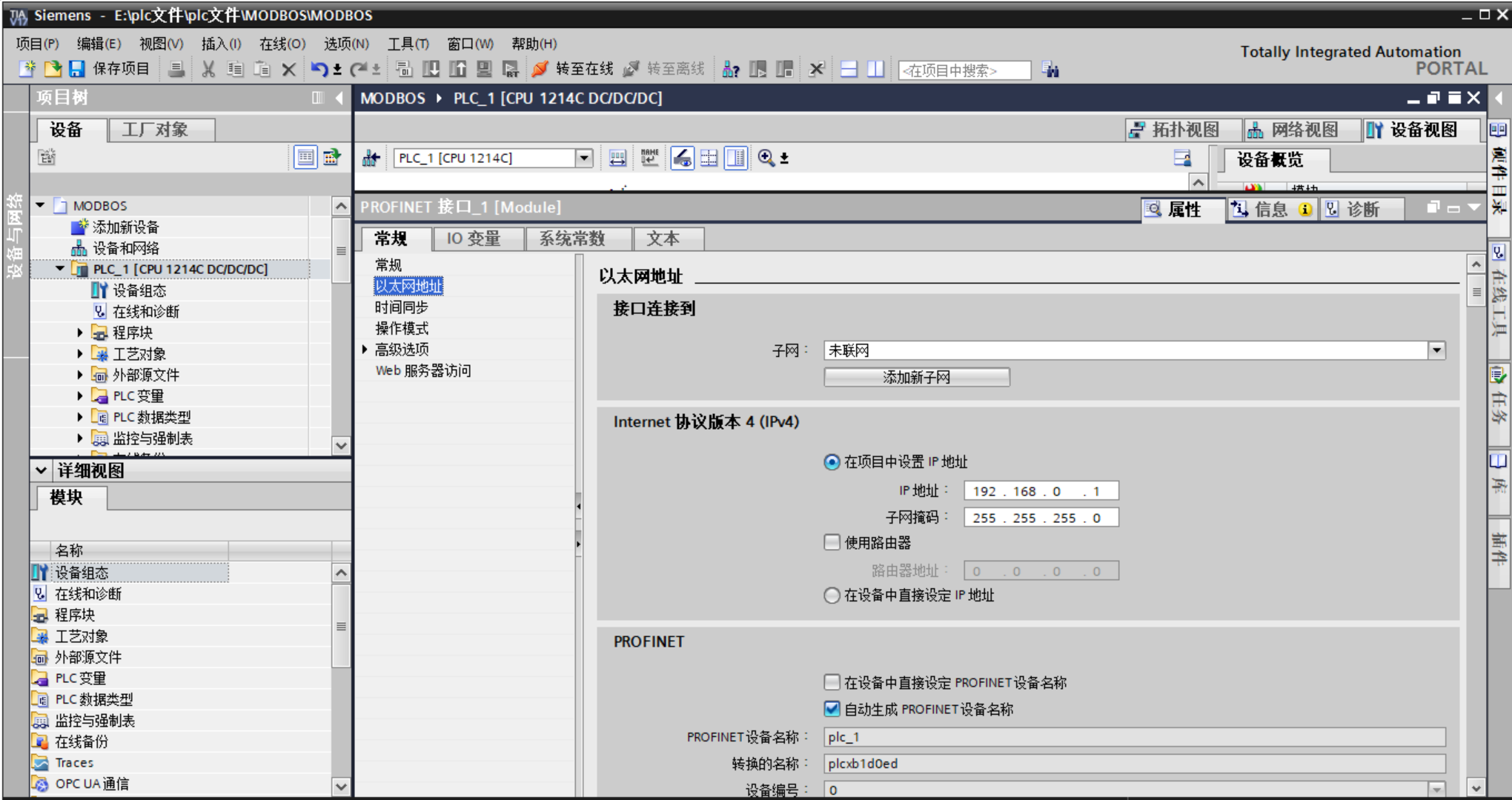Switch to 网络视图 network view
The width and height of the screenshot is (1512, 800).
point(1294,130)
